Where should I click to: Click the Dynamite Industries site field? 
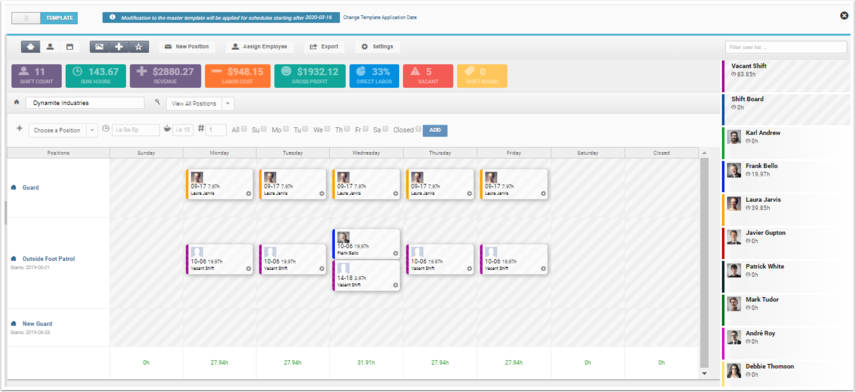click(85, 102)
